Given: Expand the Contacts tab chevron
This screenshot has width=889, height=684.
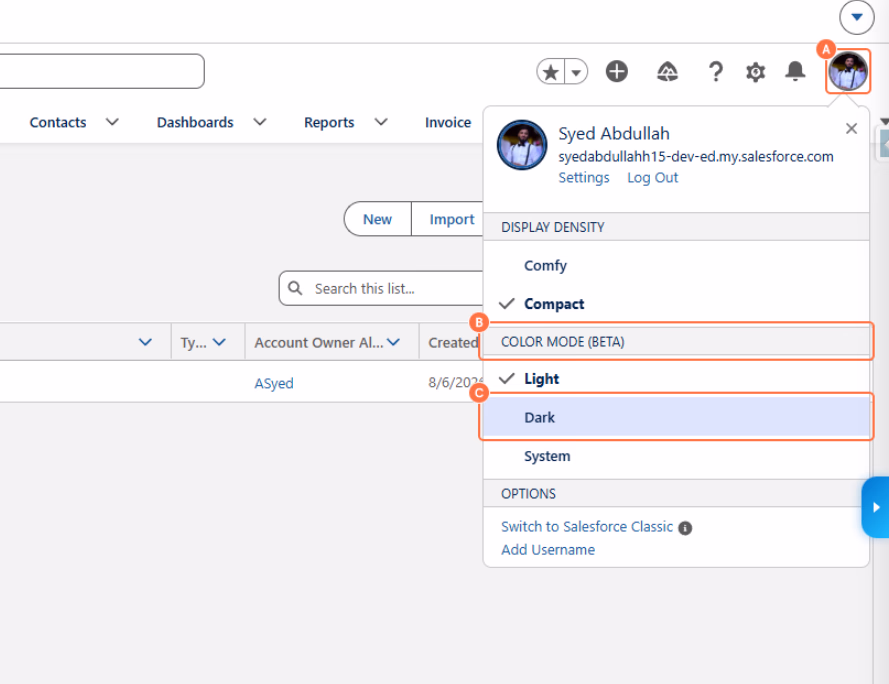Looking at the screenshot, I should click(112, 122).
